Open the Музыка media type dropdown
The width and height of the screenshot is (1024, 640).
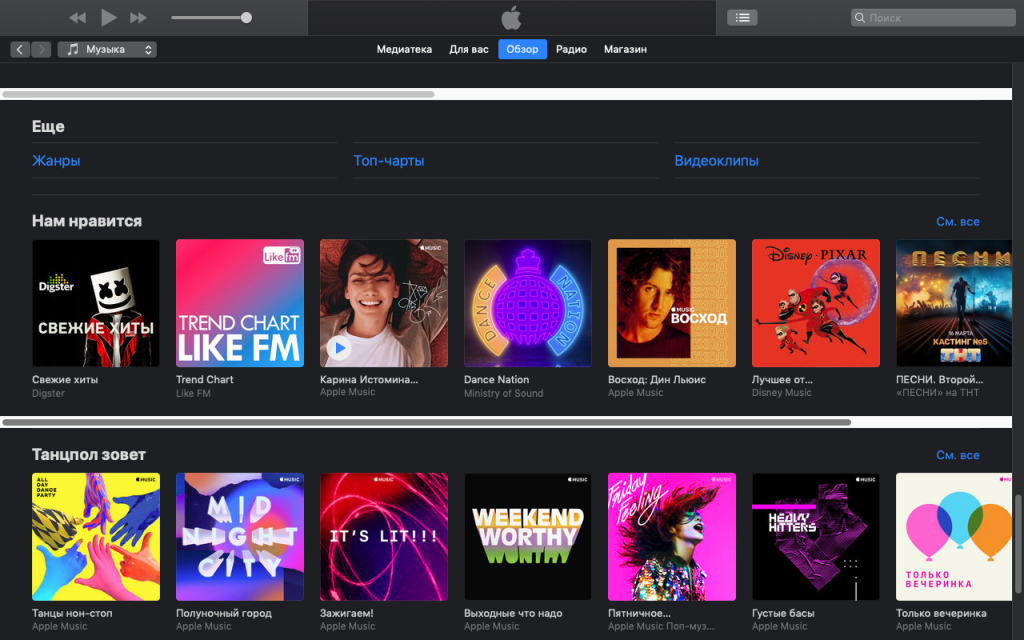pos(107,49)
